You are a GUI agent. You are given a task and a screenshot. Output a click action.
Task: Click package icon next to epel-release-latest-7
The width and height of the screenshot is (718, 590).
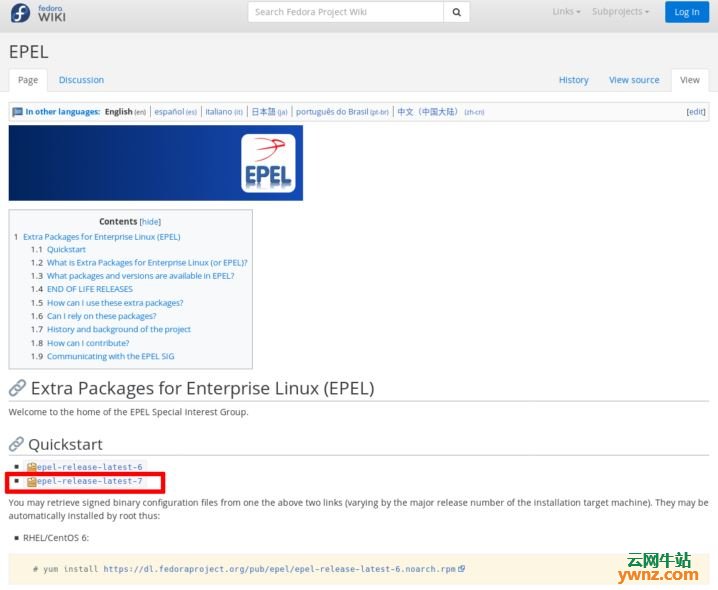pos(31,481)
